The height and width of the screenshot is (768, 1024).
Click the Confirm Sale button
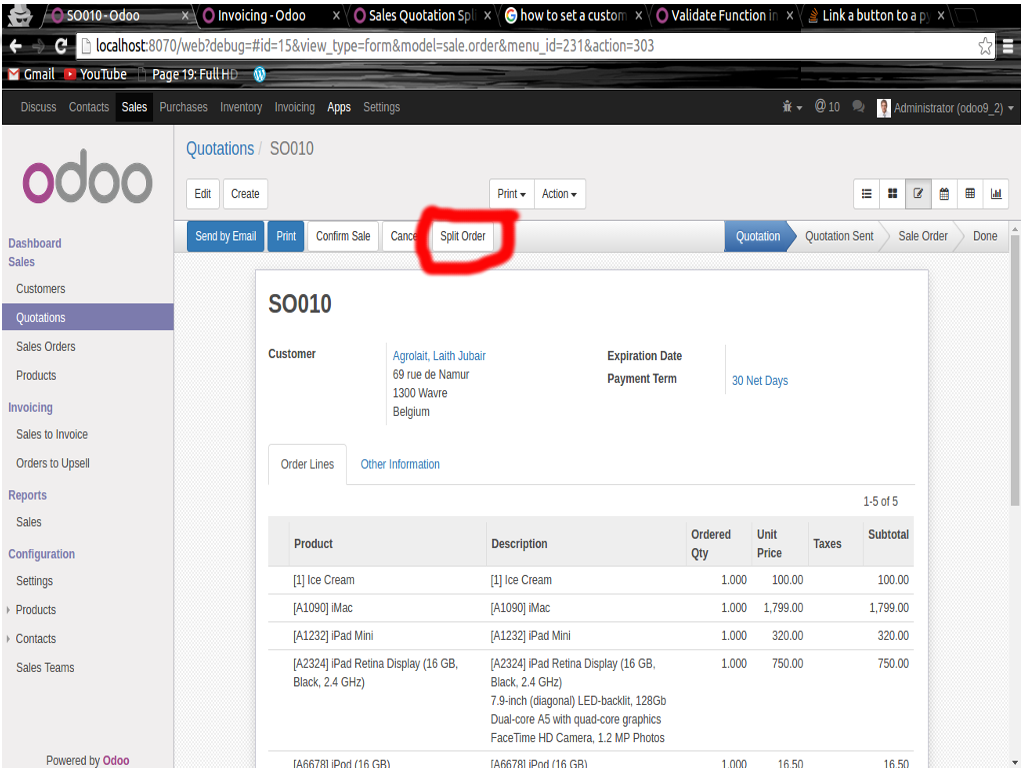pyautogui.click(x=343, y=236)
